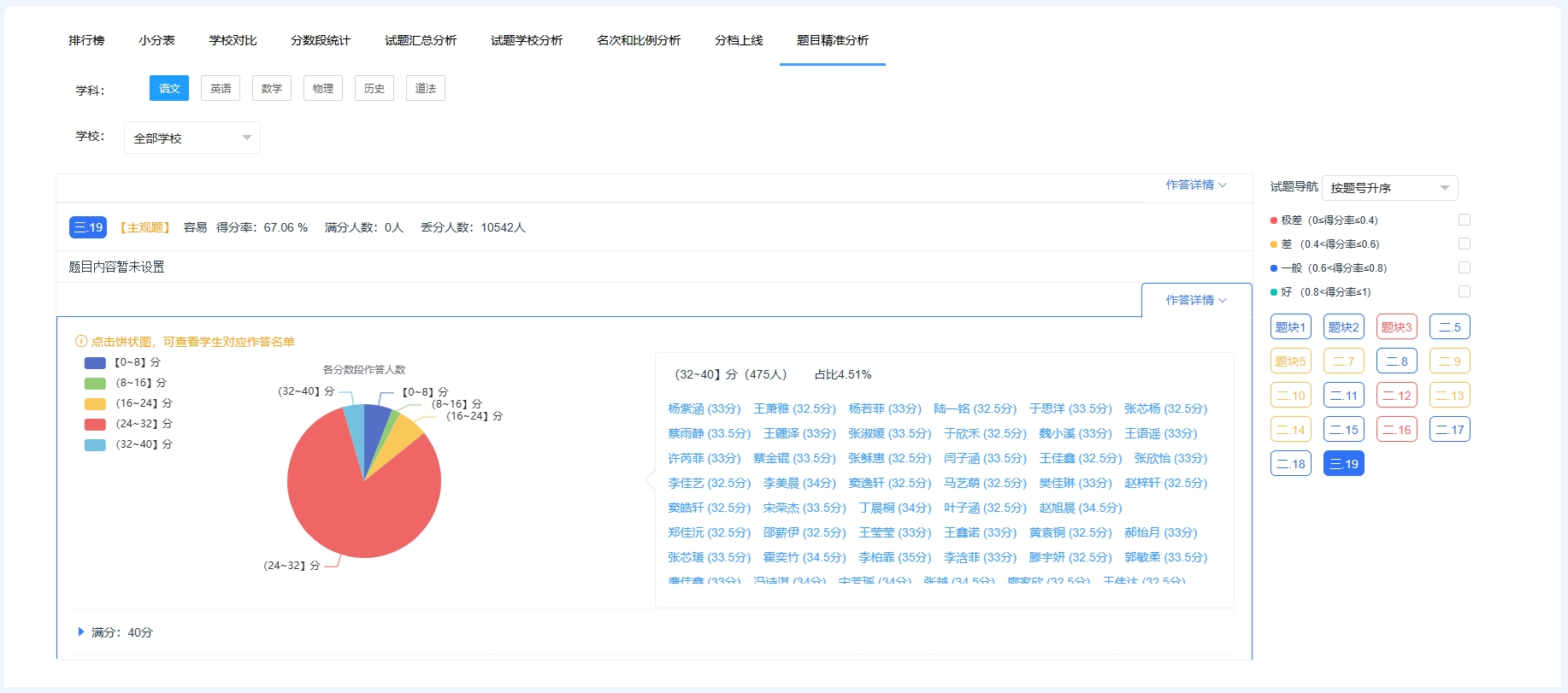Screen dimensions: 1568x693
Task: Toggle the (8~16】分 legend swatch
Action: point(95,383)
